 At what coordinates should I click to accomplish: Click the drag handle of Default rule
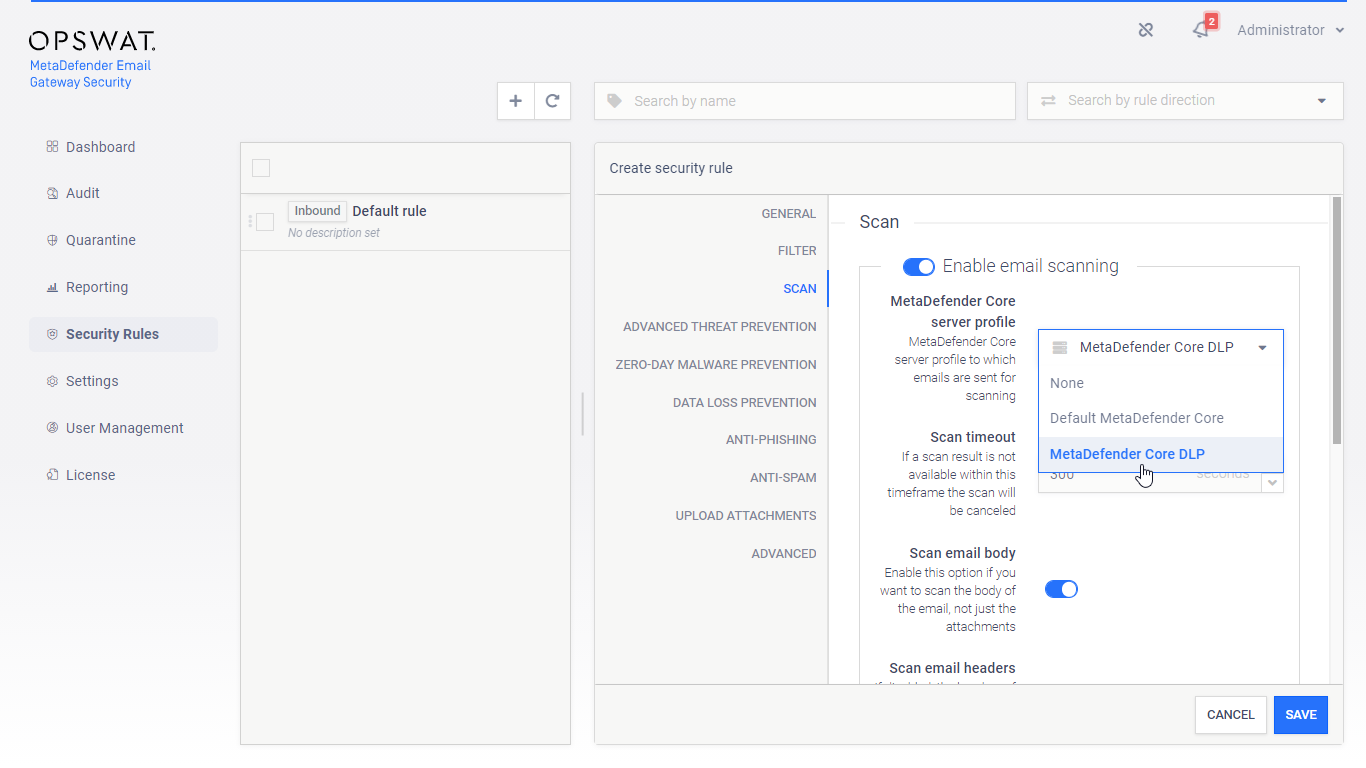click(x=250, y=221)
